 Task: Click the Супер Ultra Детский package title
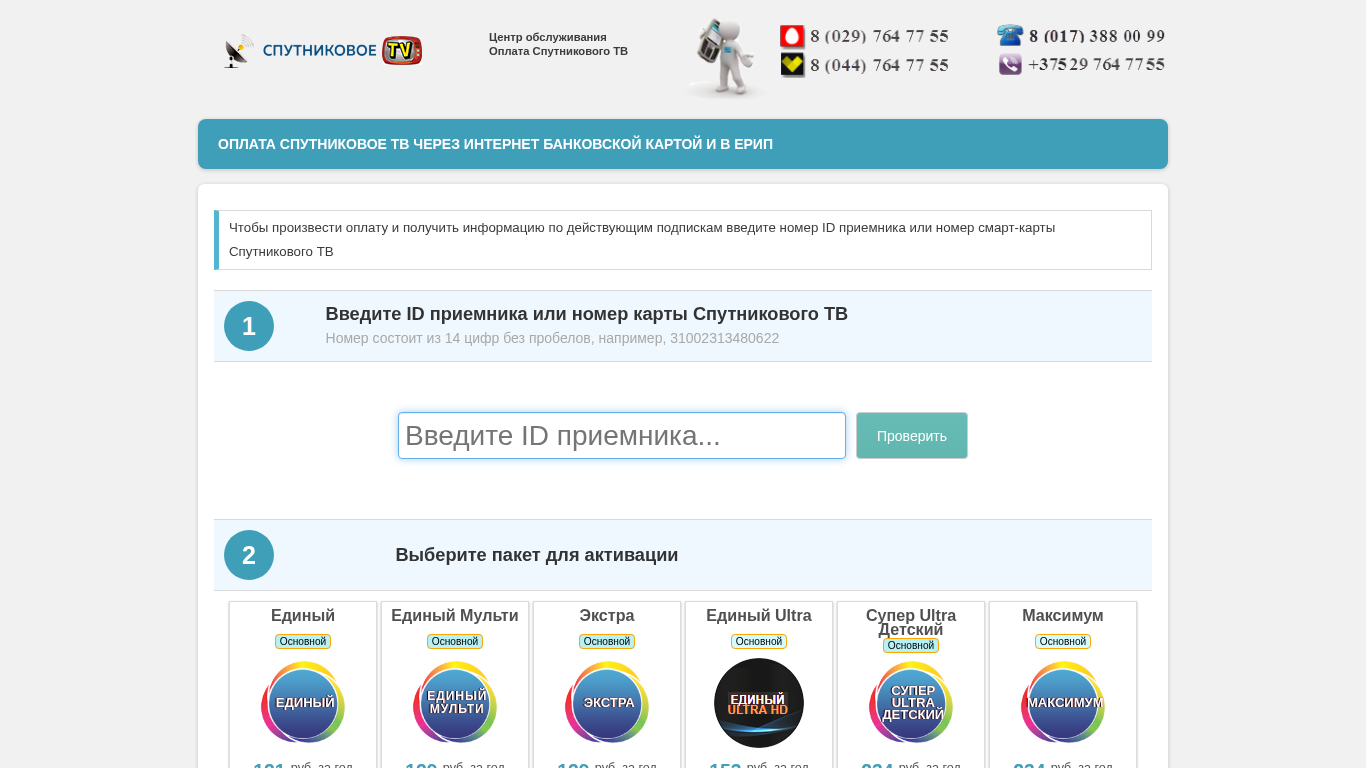click(x=911, y=622)
